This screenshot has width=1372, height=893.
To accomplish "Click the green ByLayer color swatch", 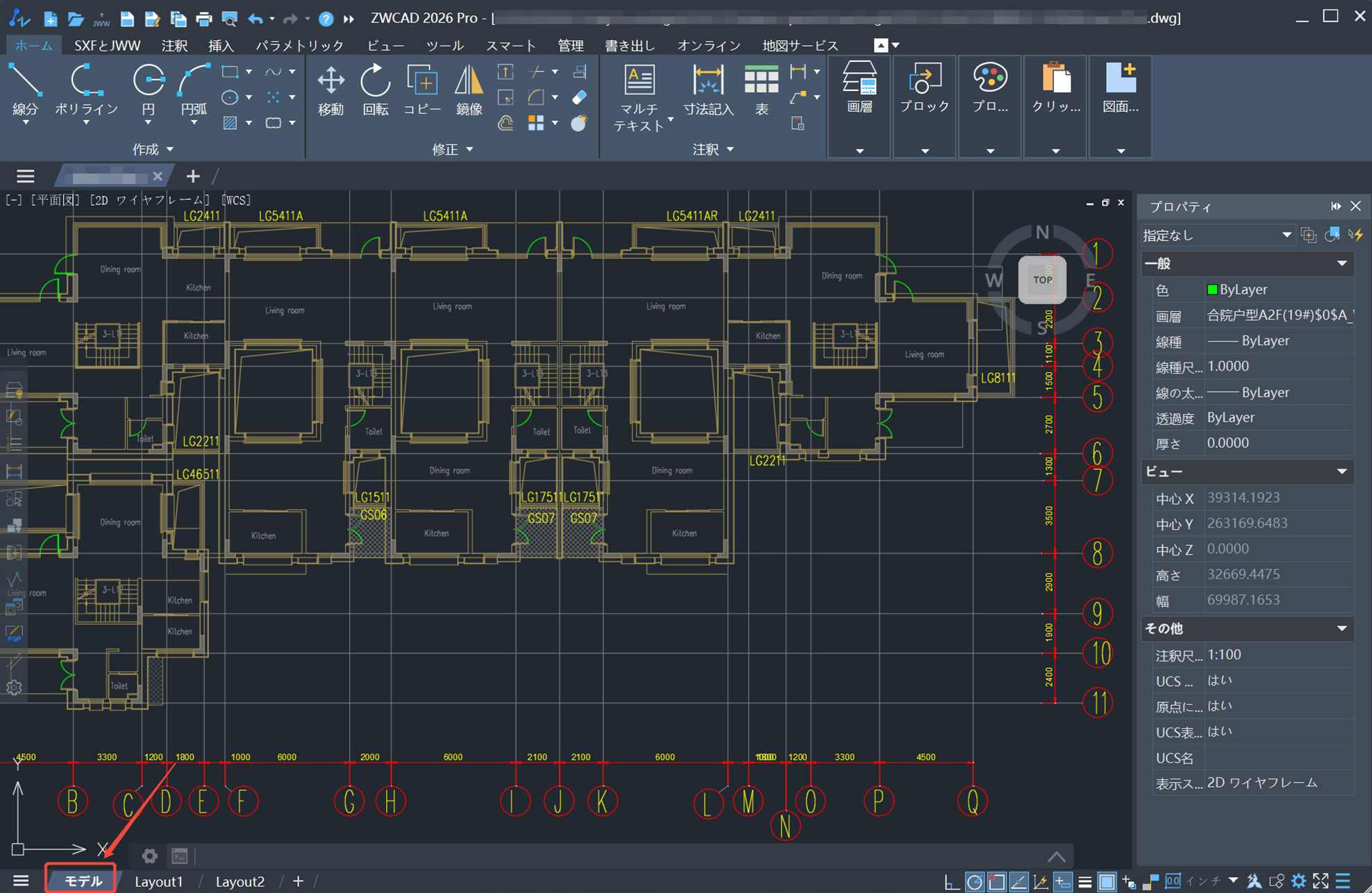I will 1212,290.
